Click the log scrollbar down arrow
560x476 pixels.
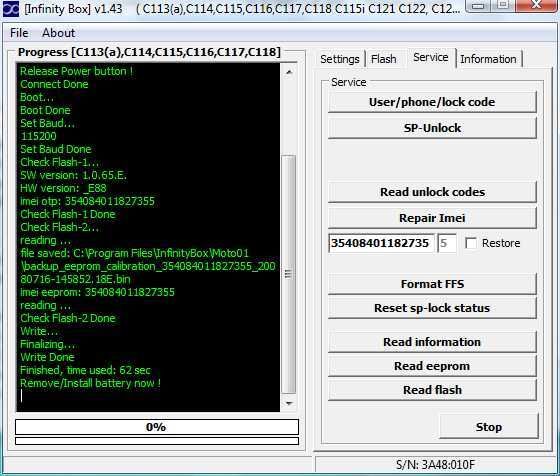click(289, 404)
